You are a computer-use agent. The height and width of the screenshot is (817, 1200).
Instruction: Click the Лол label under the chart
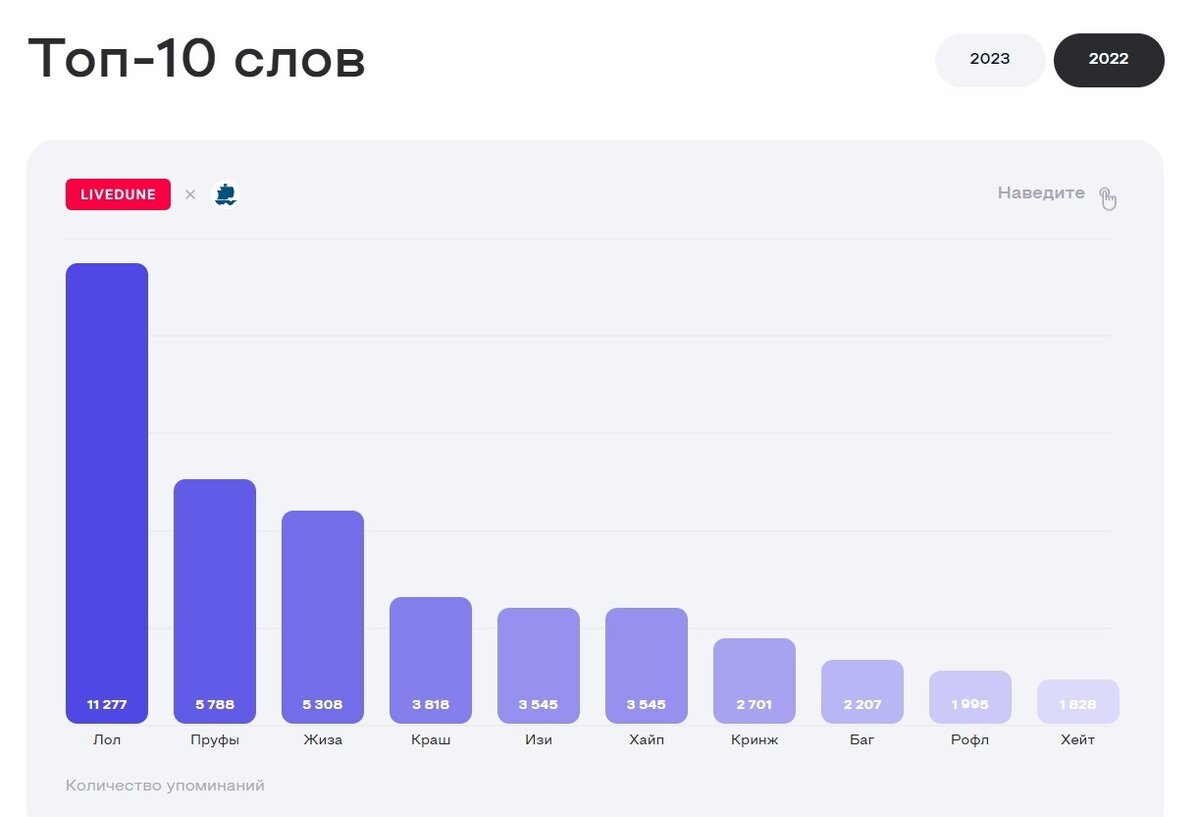pyautogui.click(x=106, y=741)
